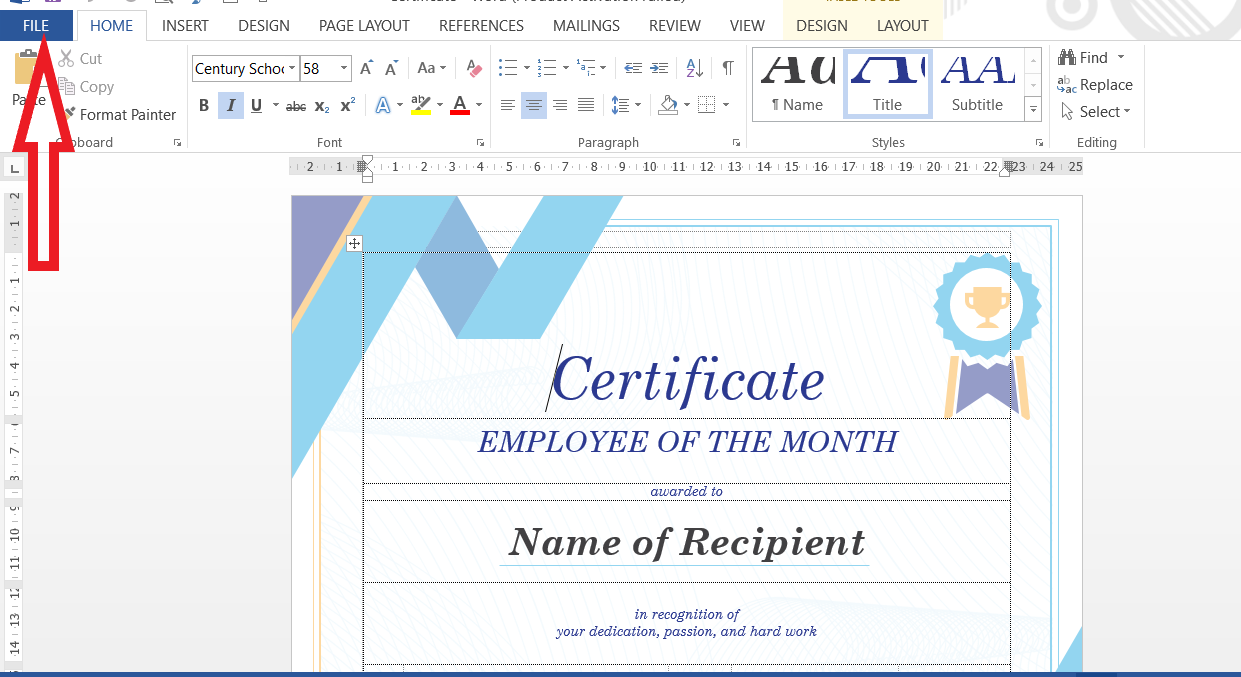Decrease paragraph indent

633,68
